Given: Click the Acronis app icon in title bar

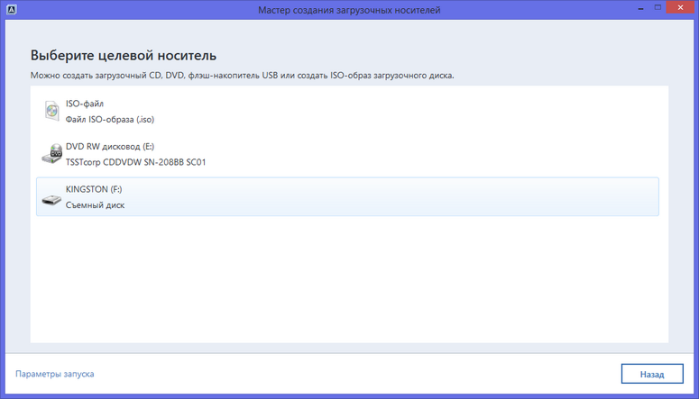Looking at the screenshot, I should pos(12,9).
